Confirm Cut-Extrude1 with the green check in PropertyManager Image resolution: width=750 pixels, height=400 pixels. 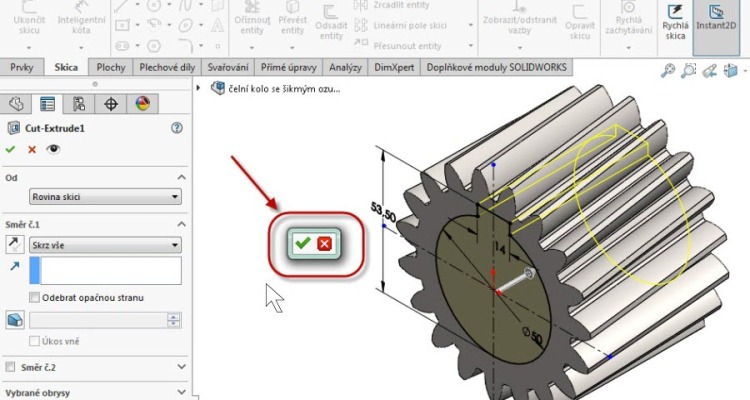10,149
